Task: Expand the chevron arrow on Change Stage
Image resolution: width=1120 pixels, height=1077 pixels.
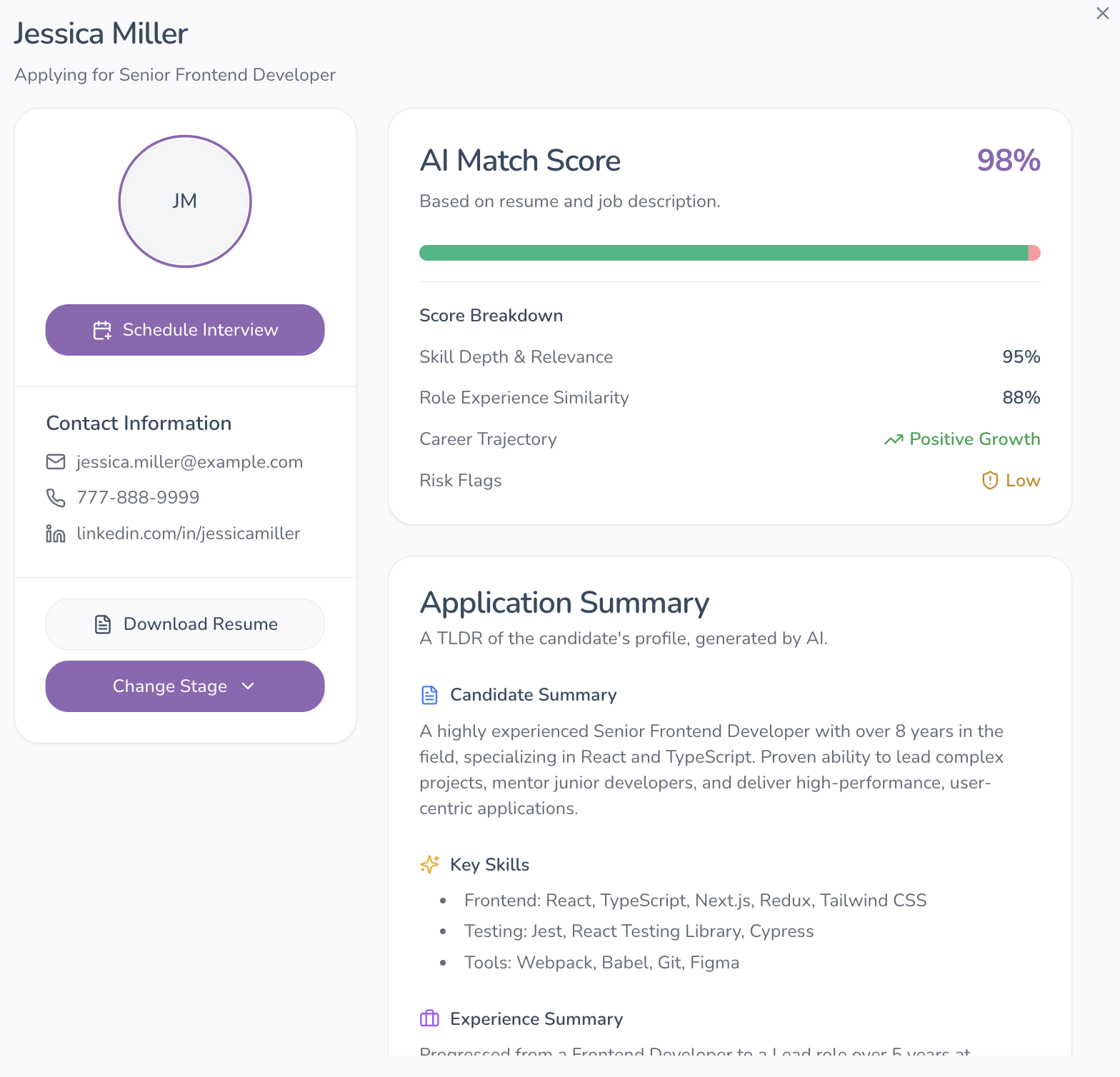Action: pos(248,686)
